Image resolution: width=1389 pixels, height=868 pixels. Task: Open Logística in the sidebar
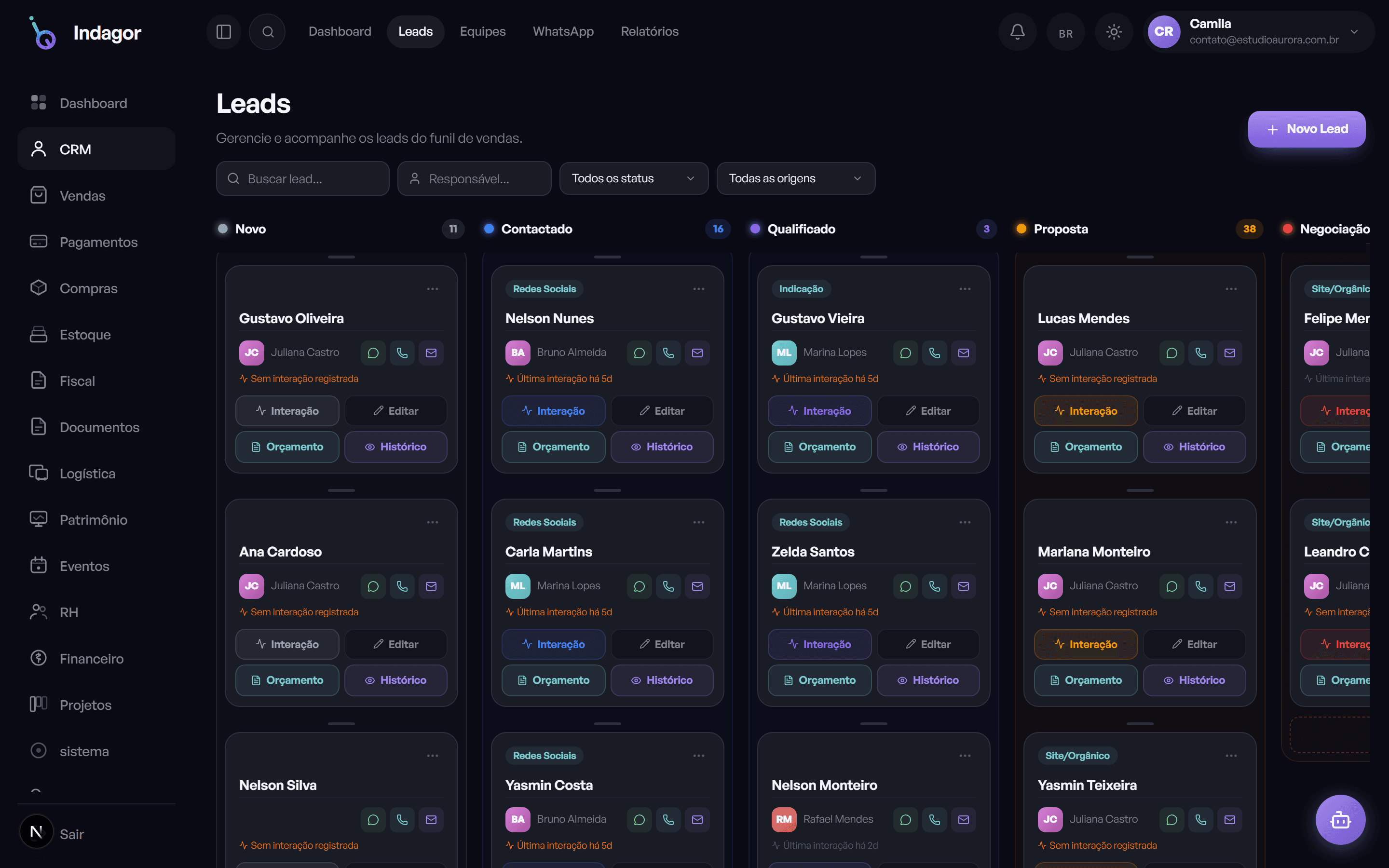[x=96, y=474]
